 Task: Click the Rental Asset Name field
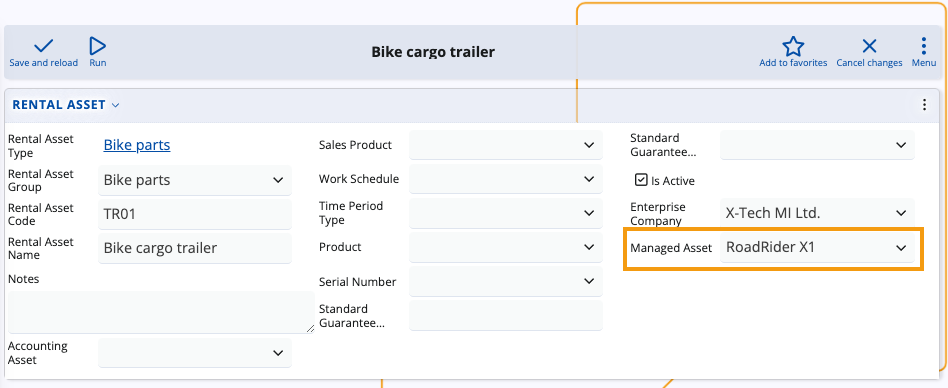[x=195, y=248]
